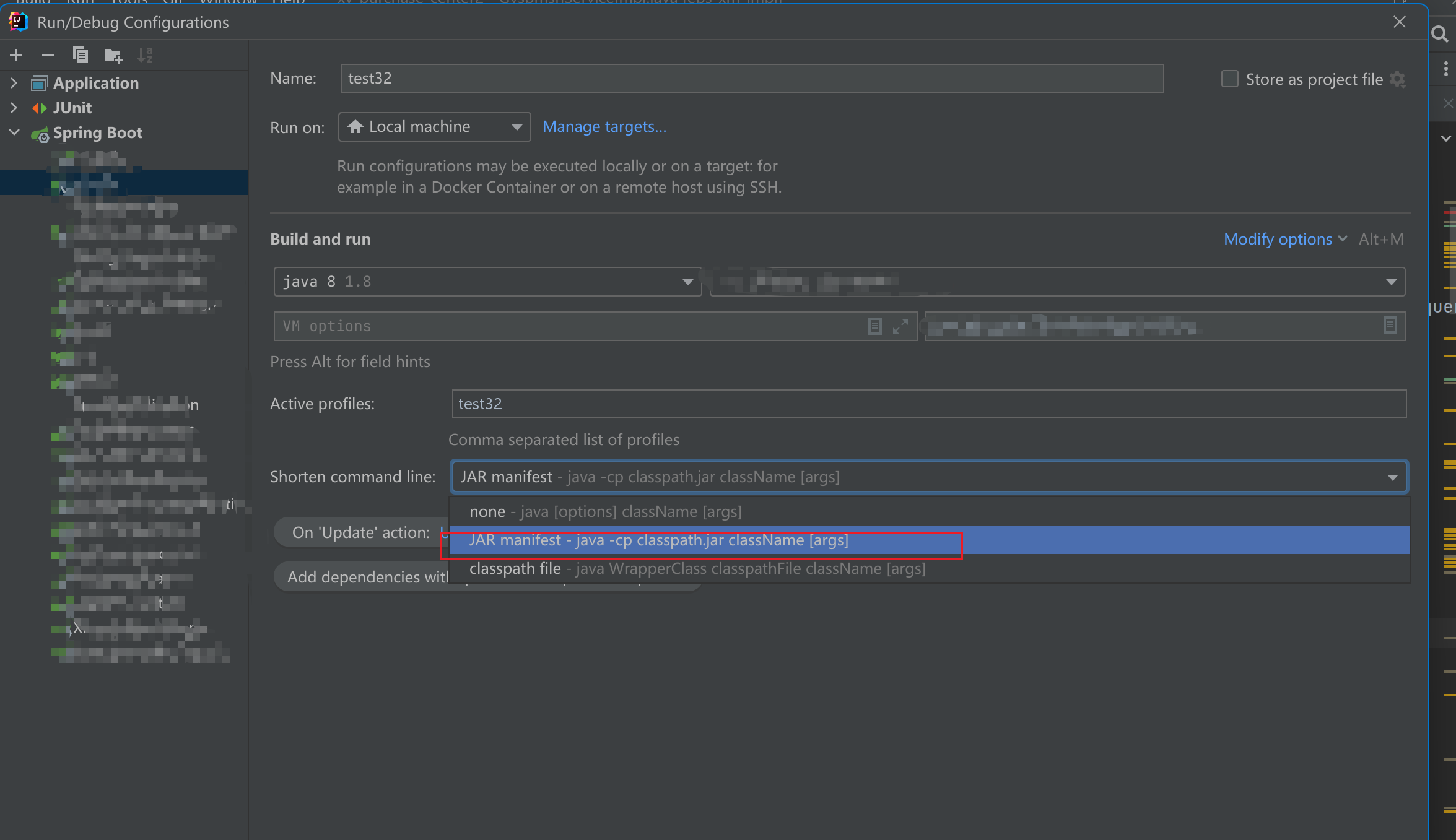
Task: Enable the Store as project file checkbox
Action: click(x=1229, y=79)
